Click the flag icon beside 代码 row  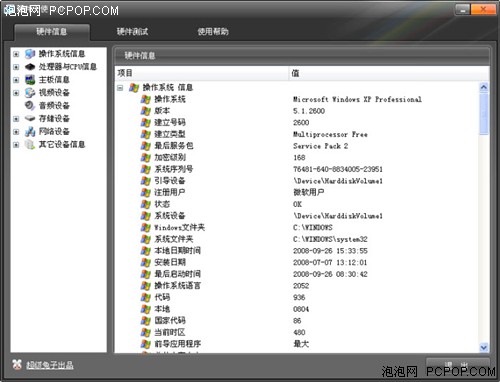[146, 297]
